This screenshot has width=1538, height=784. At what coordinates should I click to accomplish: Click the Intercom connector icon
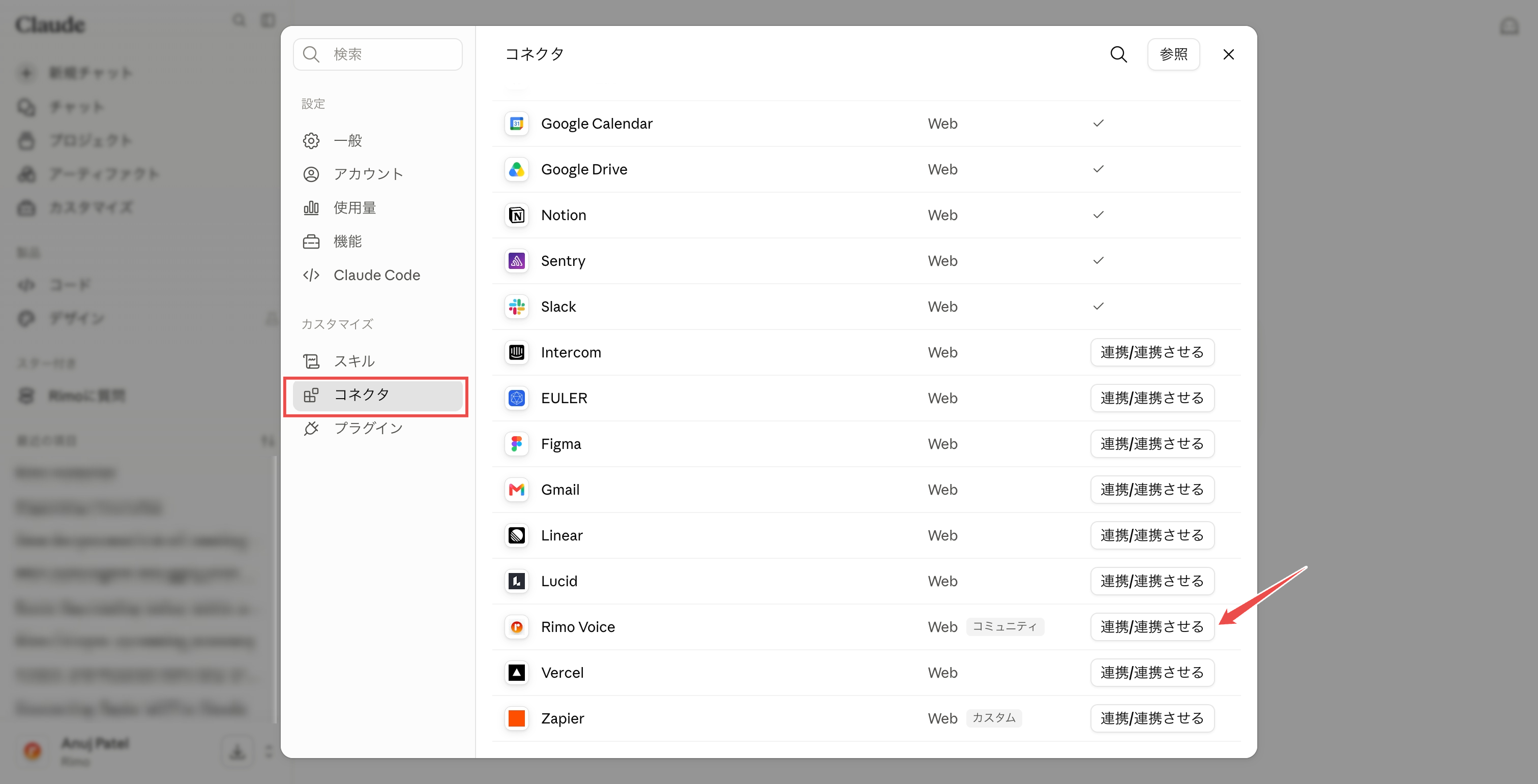[516, 353]
